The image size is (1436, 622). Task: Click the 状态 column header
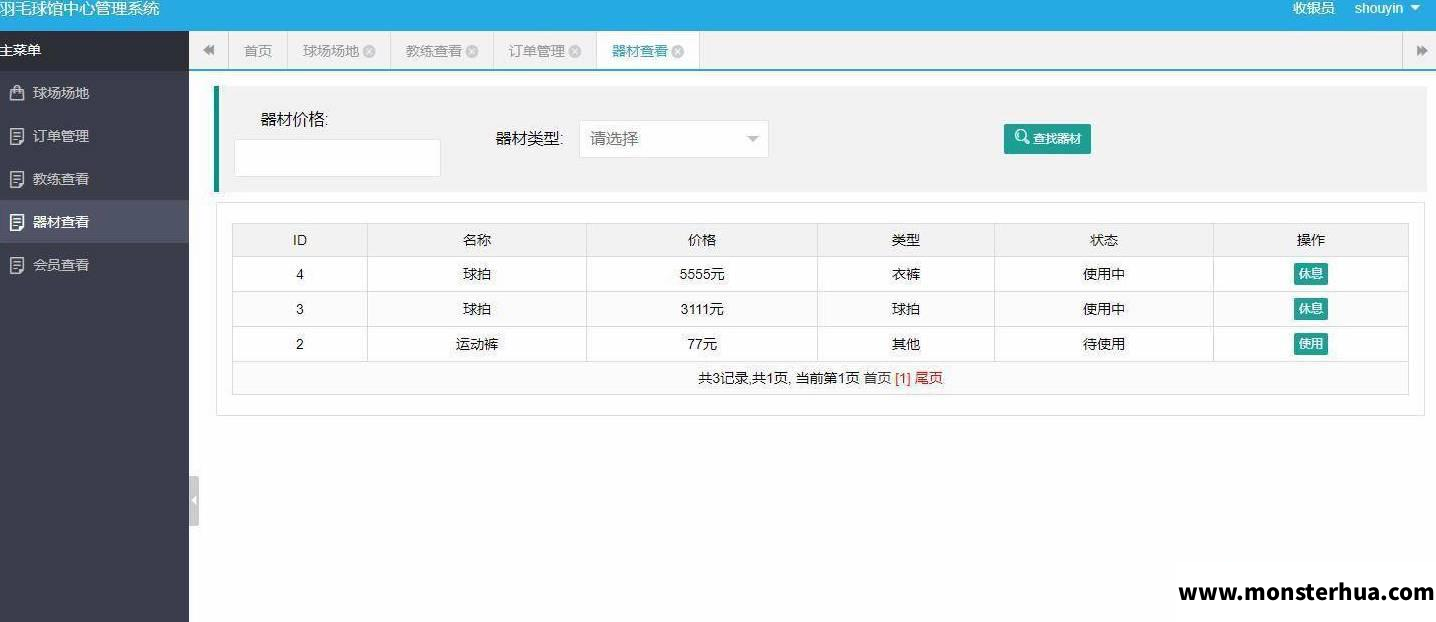pos(1104,240)
